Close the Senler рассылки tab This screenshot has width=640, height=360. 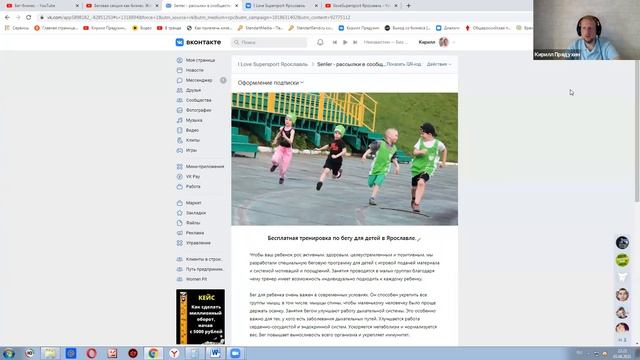pyautogui.click(x=236, y=6)
